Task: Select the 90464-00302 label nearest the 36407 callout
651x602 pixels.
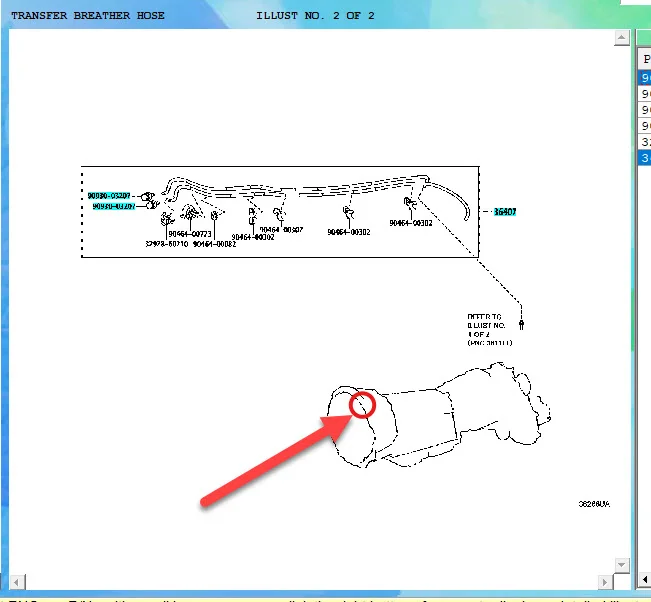Action: coord(411,223)
